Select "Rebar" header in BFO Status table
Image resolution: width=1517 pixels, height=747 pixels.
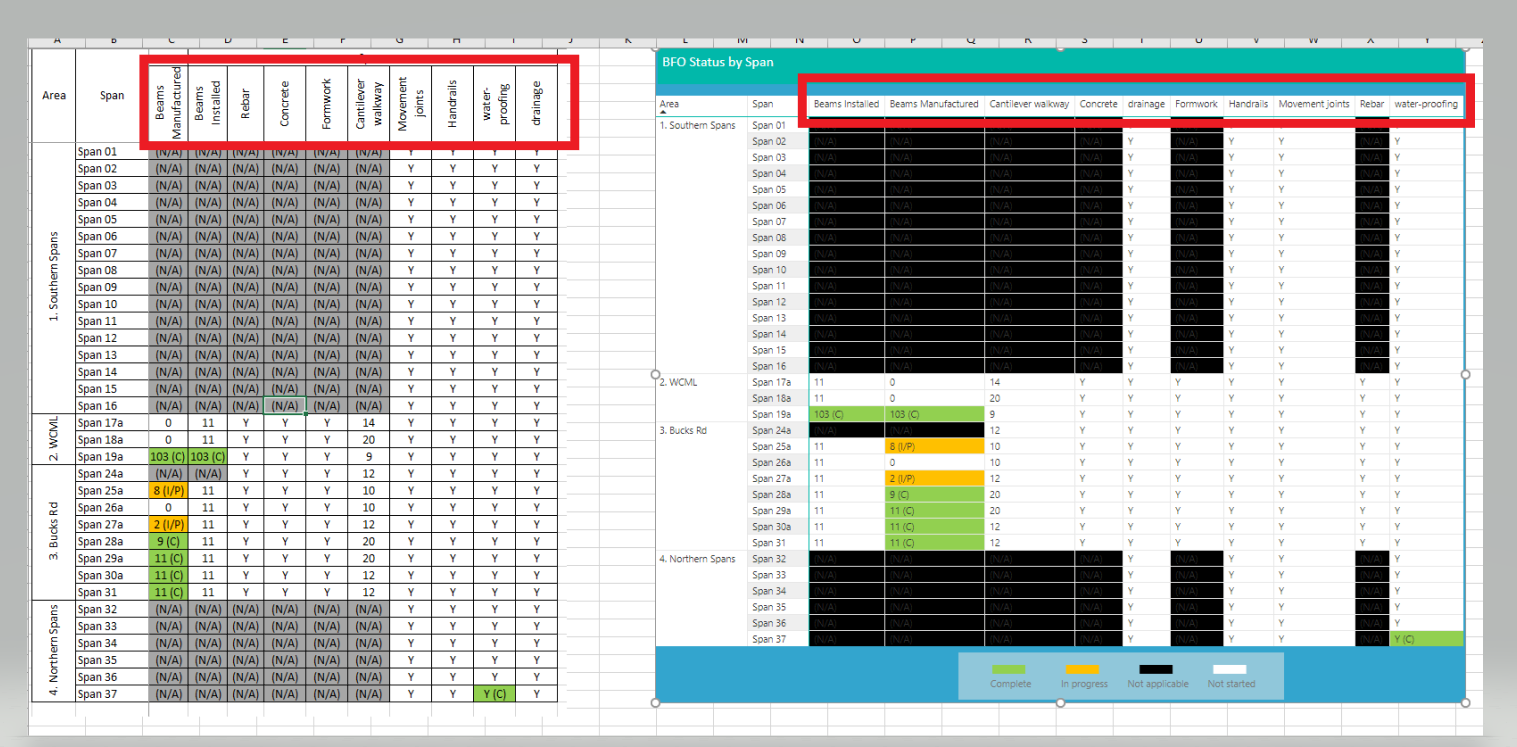coord(1372,104)
